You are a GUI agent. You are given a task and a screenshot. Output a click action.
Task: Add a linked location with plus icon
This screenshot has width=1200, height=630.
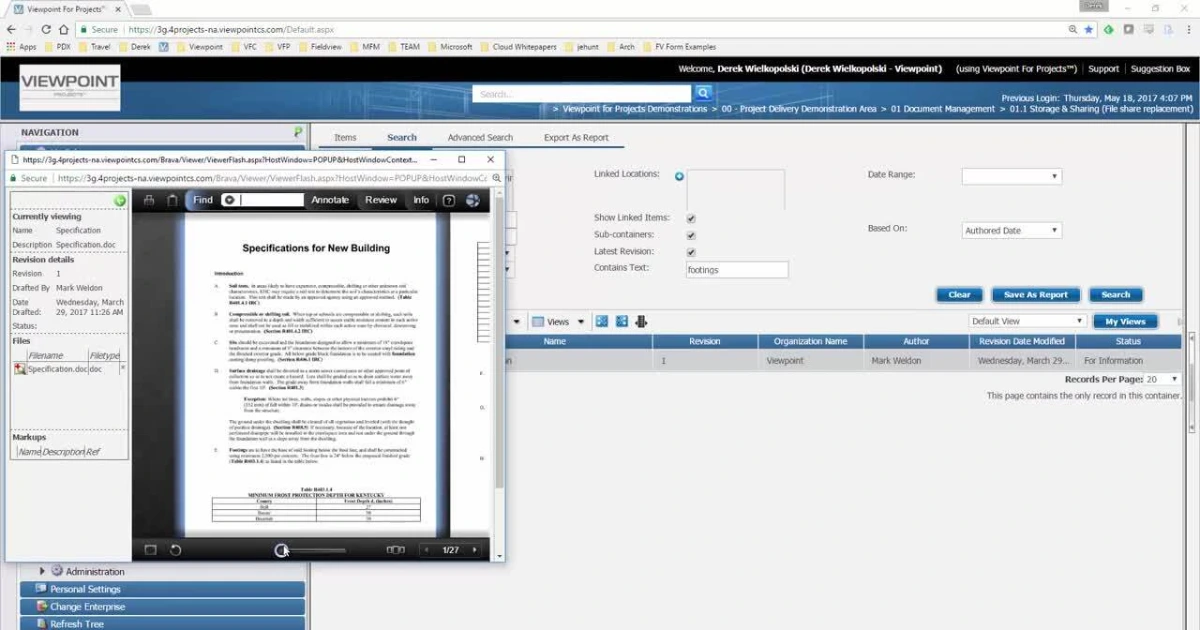pos(679,176)
